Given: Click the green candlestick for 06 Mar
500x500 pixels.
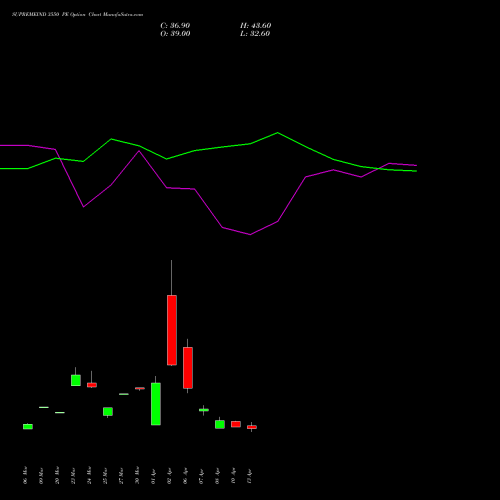Looking at the screenshot, I should pos(28,426).
